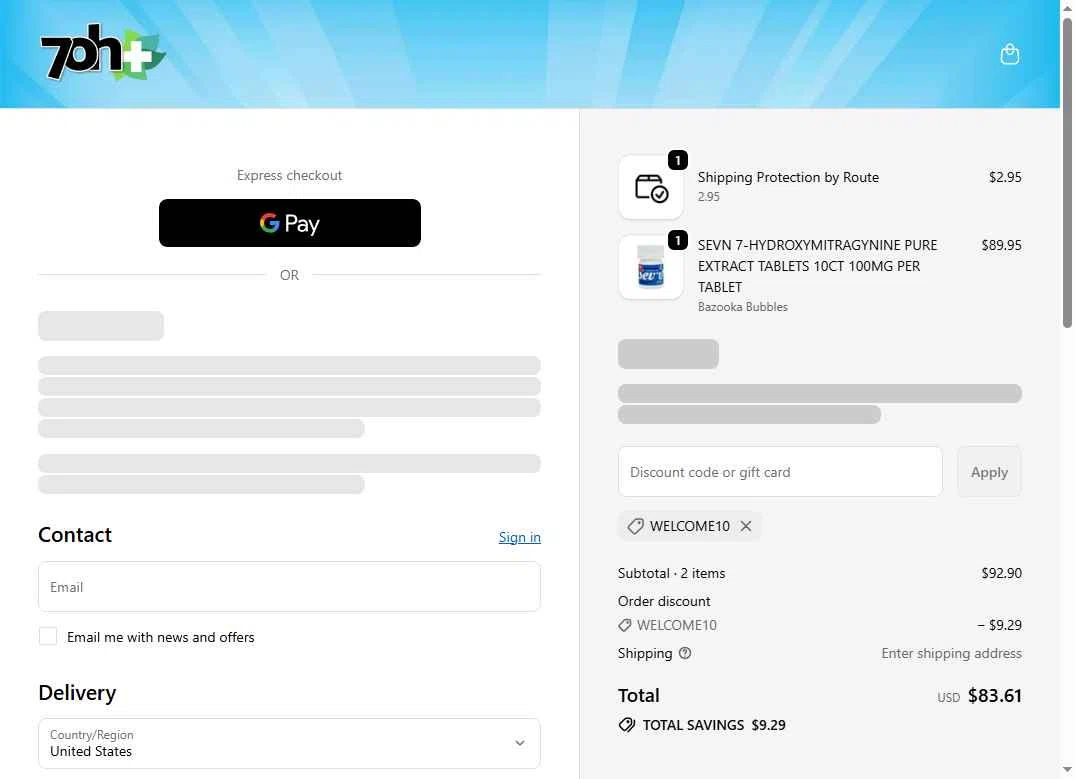Screen dimensions: 1075x779
Task: Open the Sign in link
Action: click(x=519, y=537)
